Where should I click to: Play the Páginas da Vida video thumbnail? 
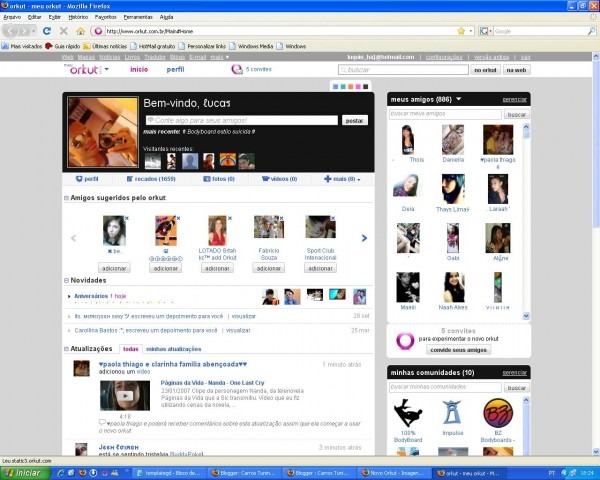coord(125,395)
